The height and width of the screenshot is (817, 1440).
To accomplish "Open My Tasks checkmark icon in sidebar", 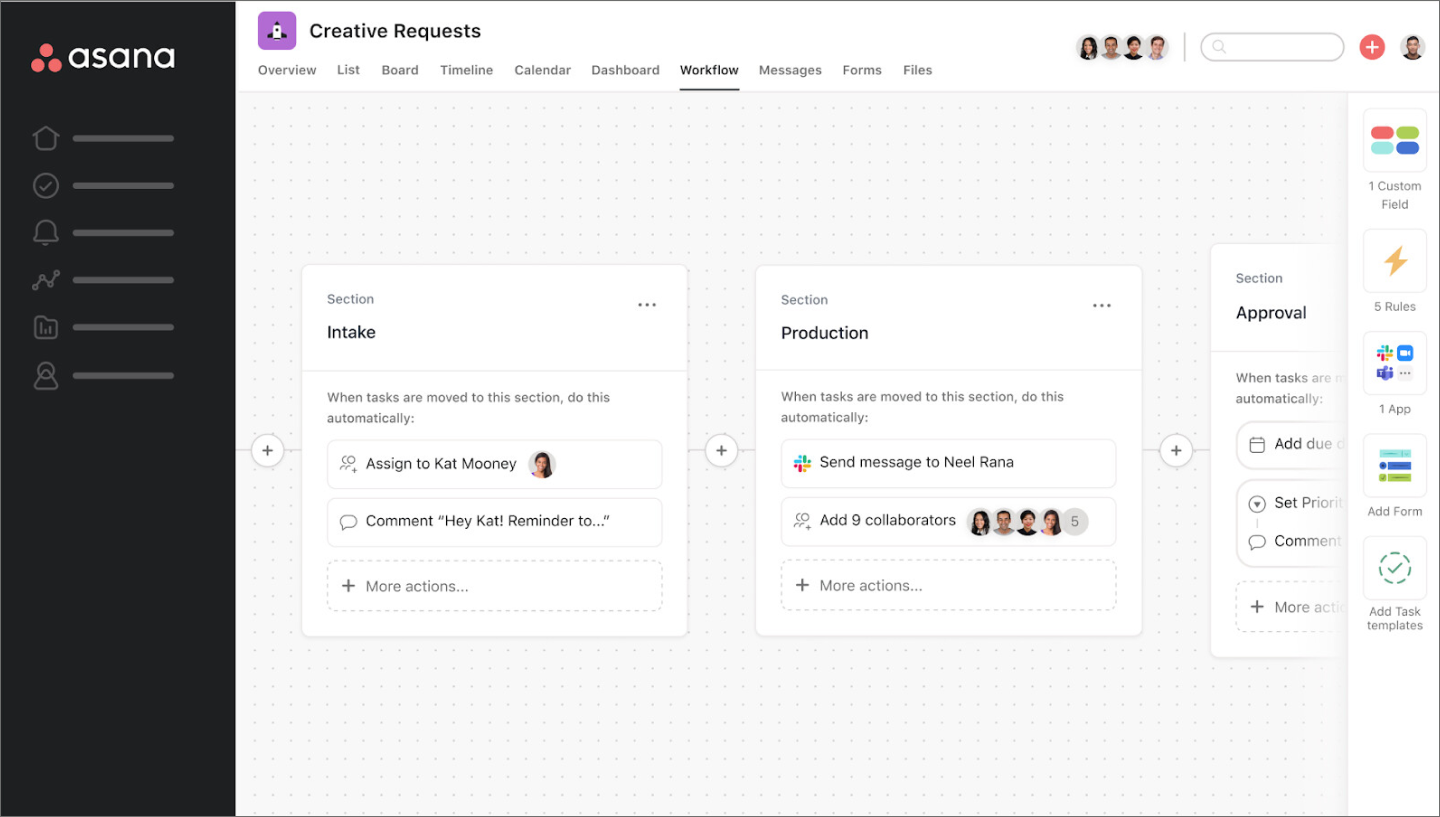I will 46,185.
